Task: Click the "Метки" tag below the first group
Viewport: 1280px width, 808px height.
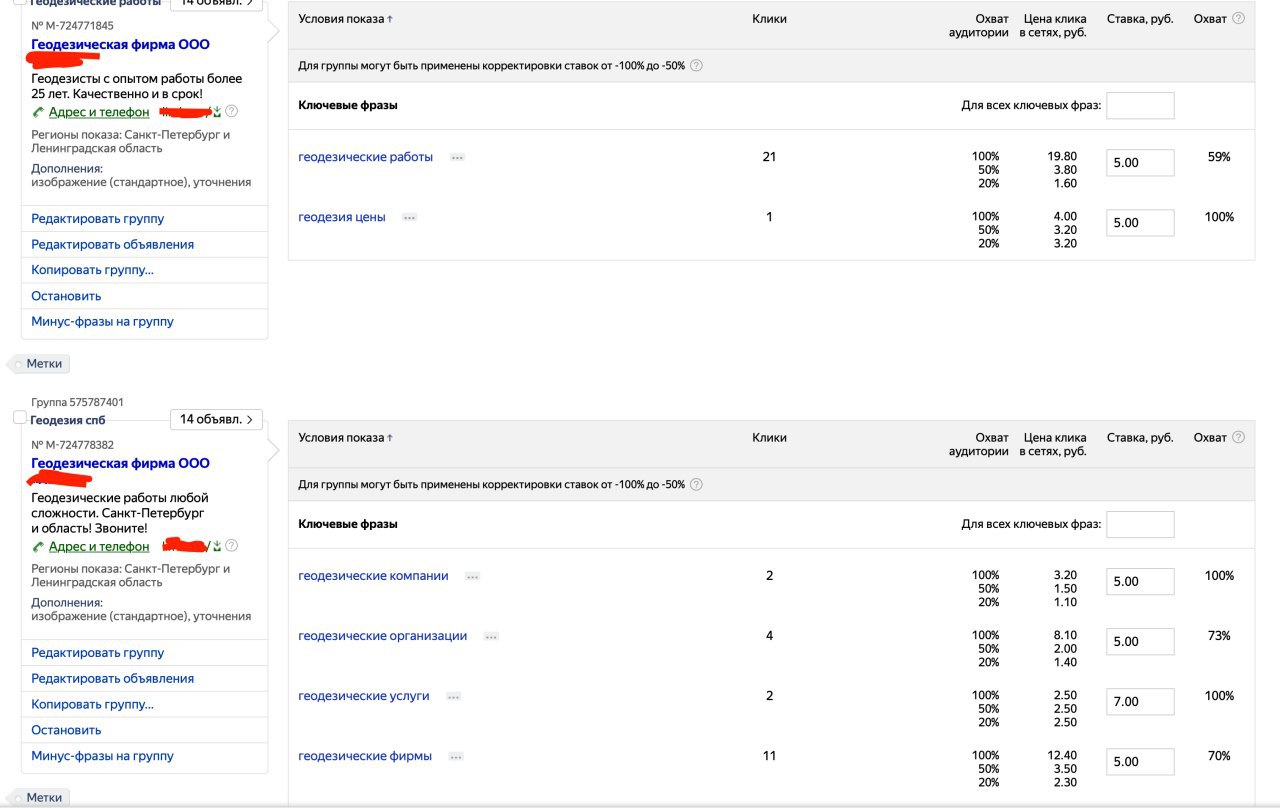Action: (x=43, y=364)
